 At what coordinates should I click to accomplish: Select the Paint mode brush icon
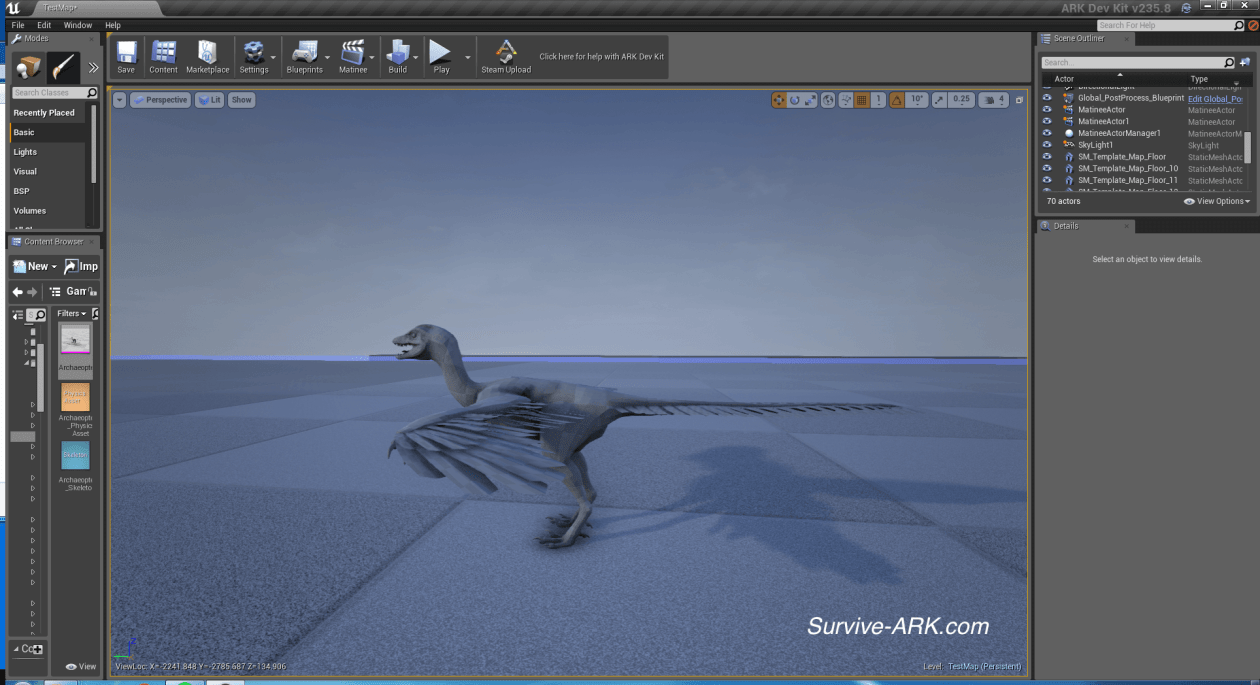coord(63,68)
